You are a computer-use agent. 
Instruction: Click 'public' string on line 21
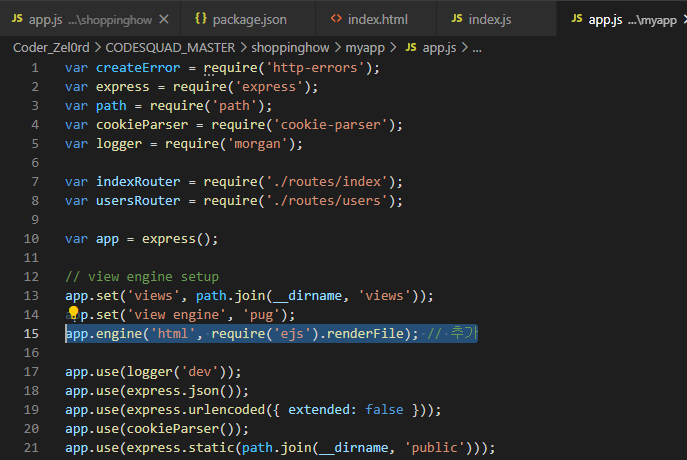pos(434,448)
